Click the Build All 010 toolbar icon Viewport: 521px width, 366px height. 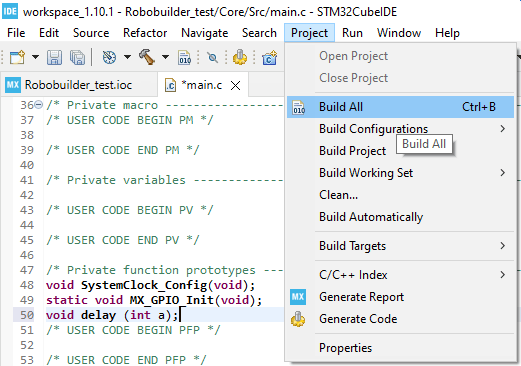pos(185,57)
